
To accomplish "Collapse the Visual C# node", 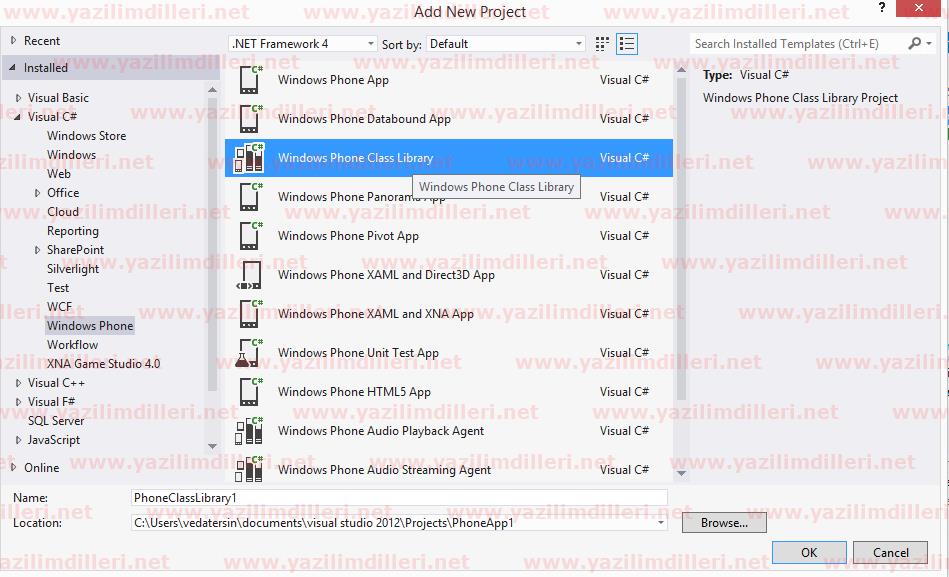I will 18,117.
